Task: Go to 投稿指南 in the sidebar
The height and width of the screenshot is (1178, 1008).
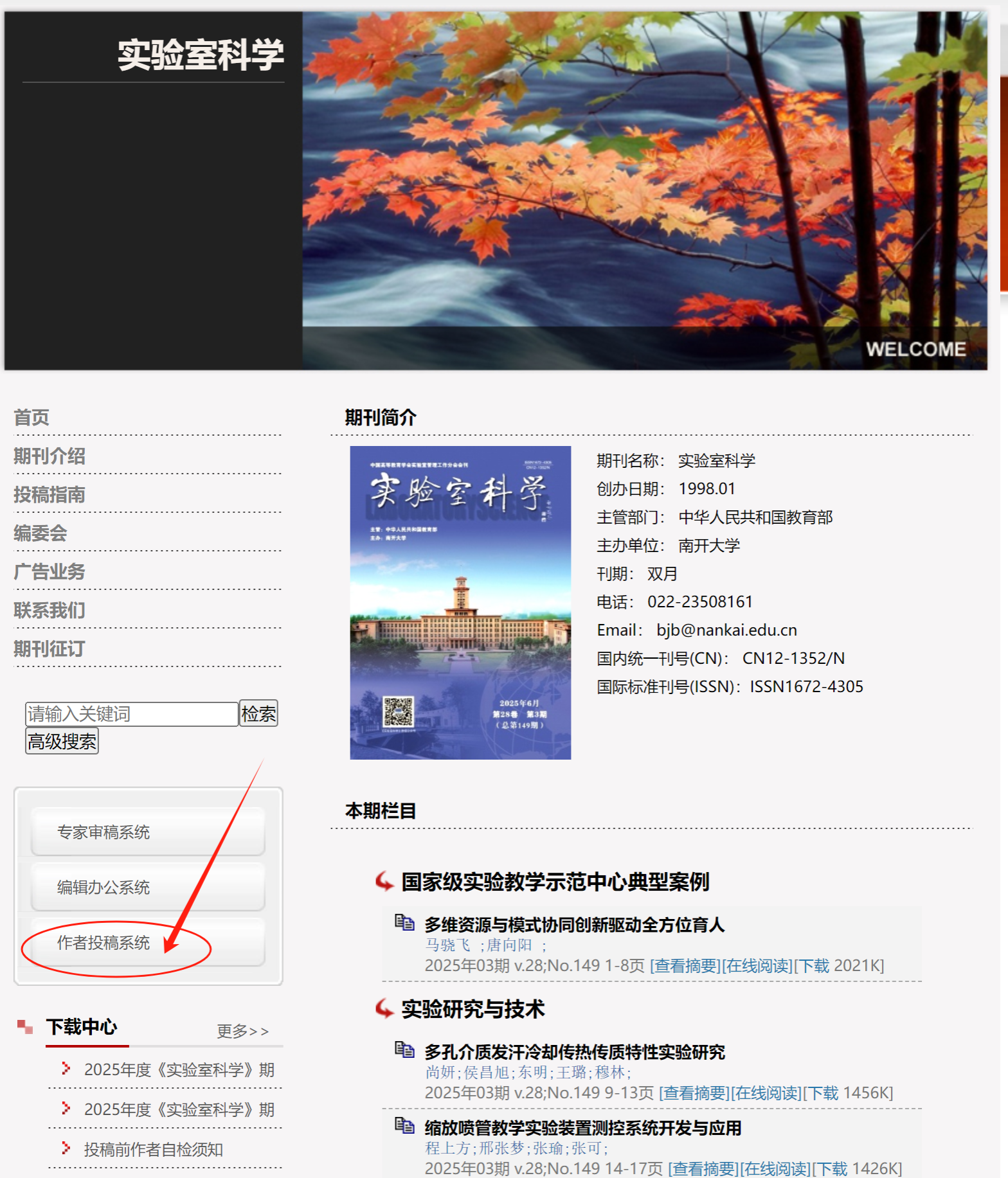Action: point(50,495)
